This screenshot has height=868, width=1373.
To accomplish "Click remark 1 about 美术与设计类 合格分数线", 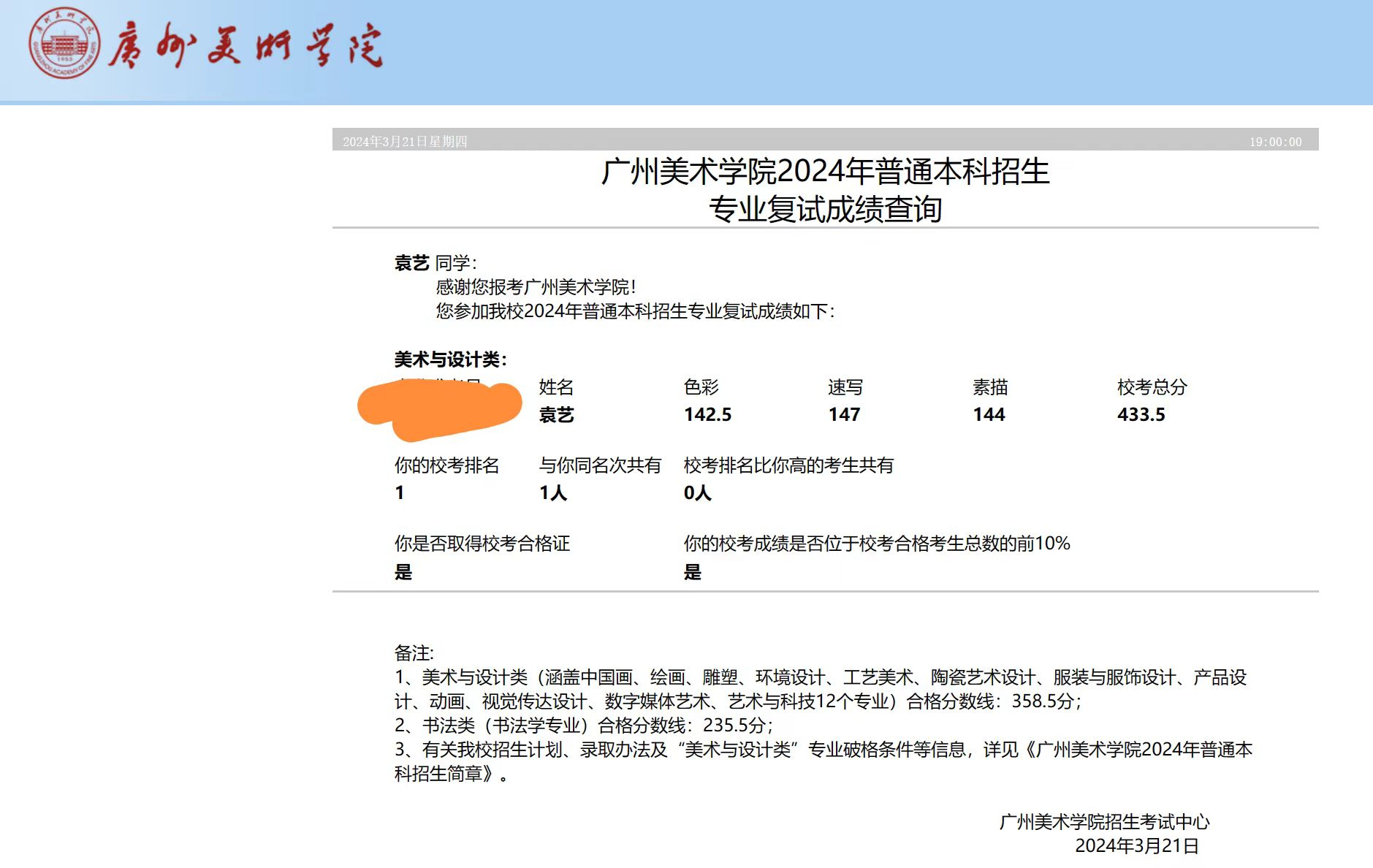I will (821, 690).
